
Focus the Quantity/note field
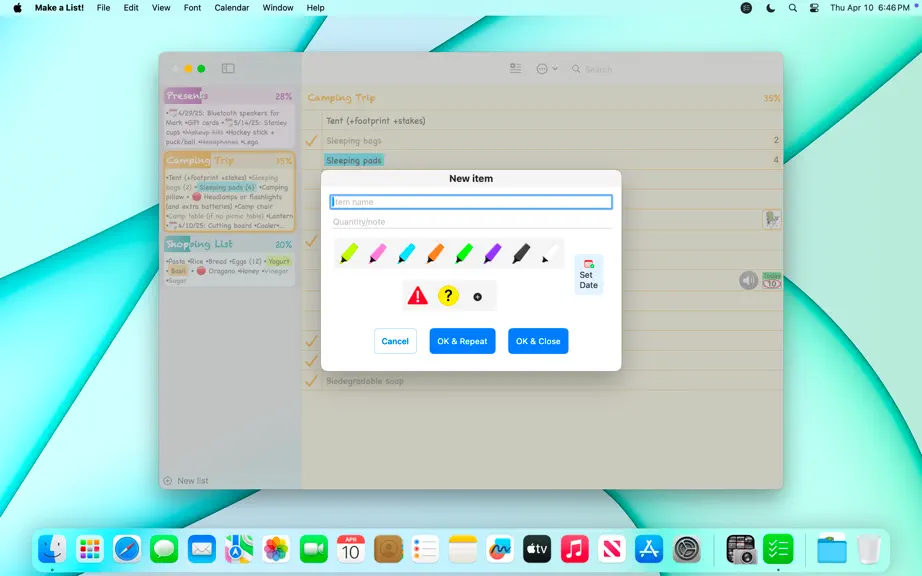coord(471,222)
